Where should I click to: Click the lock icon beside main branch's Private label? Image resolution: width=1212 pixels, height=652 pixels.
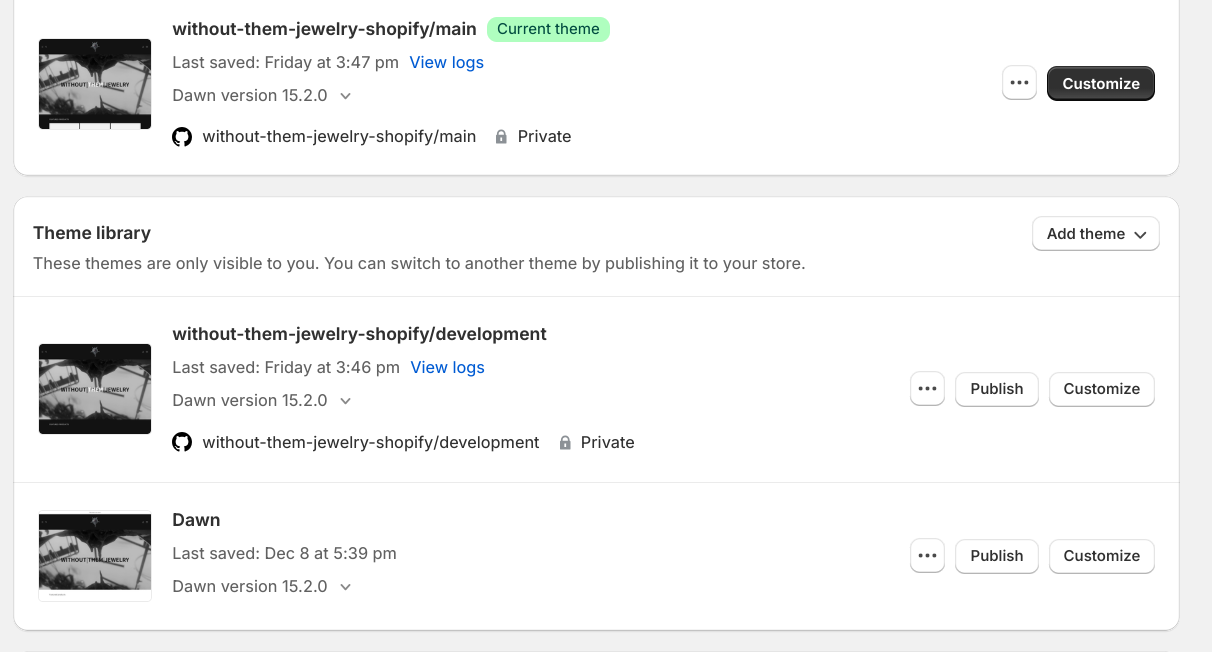(x=501, y=137)
